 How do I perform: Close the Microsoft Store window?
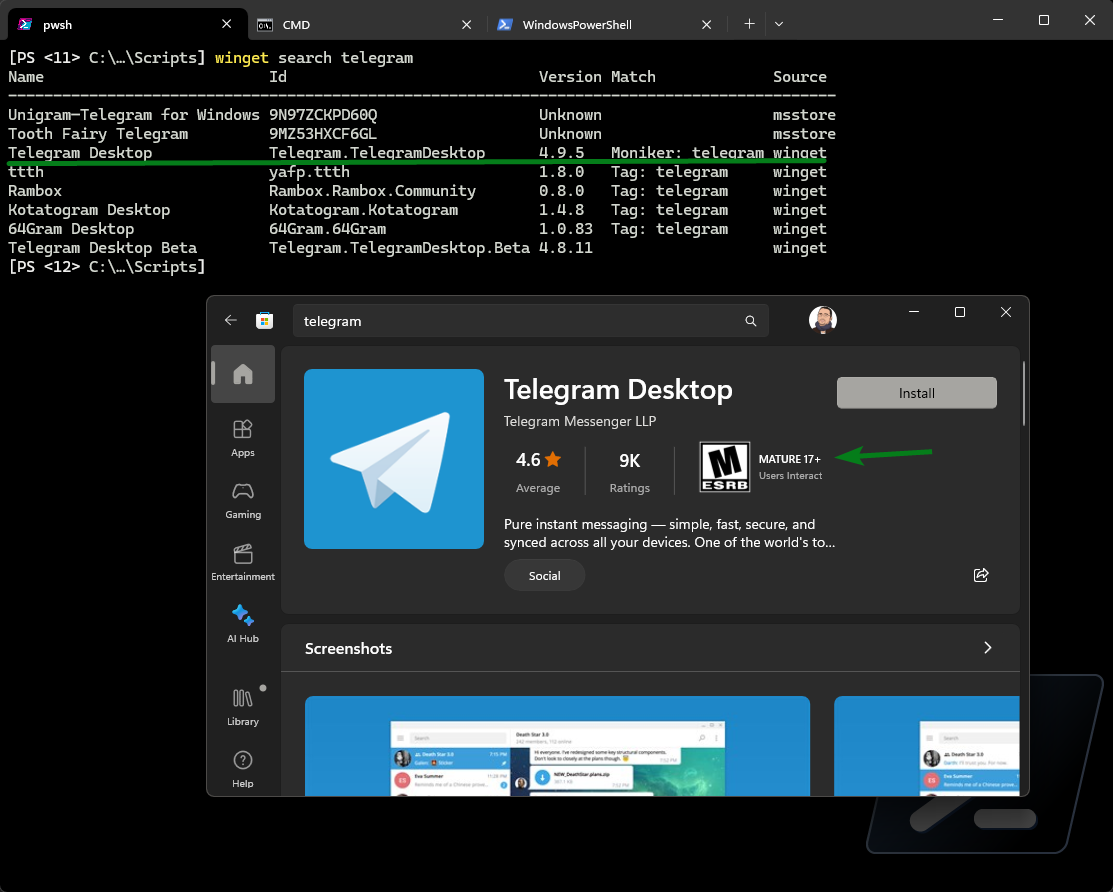[x=1006, y=312]
